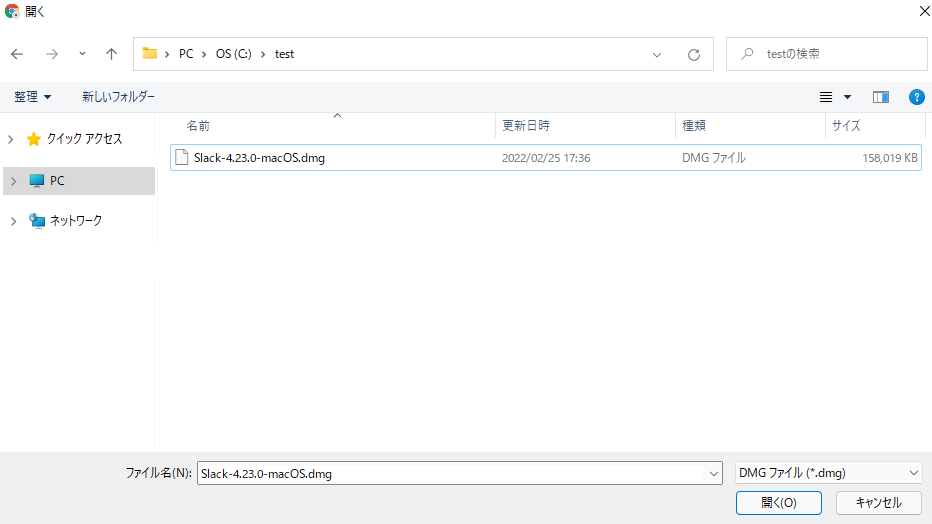Click the date 2022/02/25 17:36
The image size is (932, 524).
tap(546, 158)
